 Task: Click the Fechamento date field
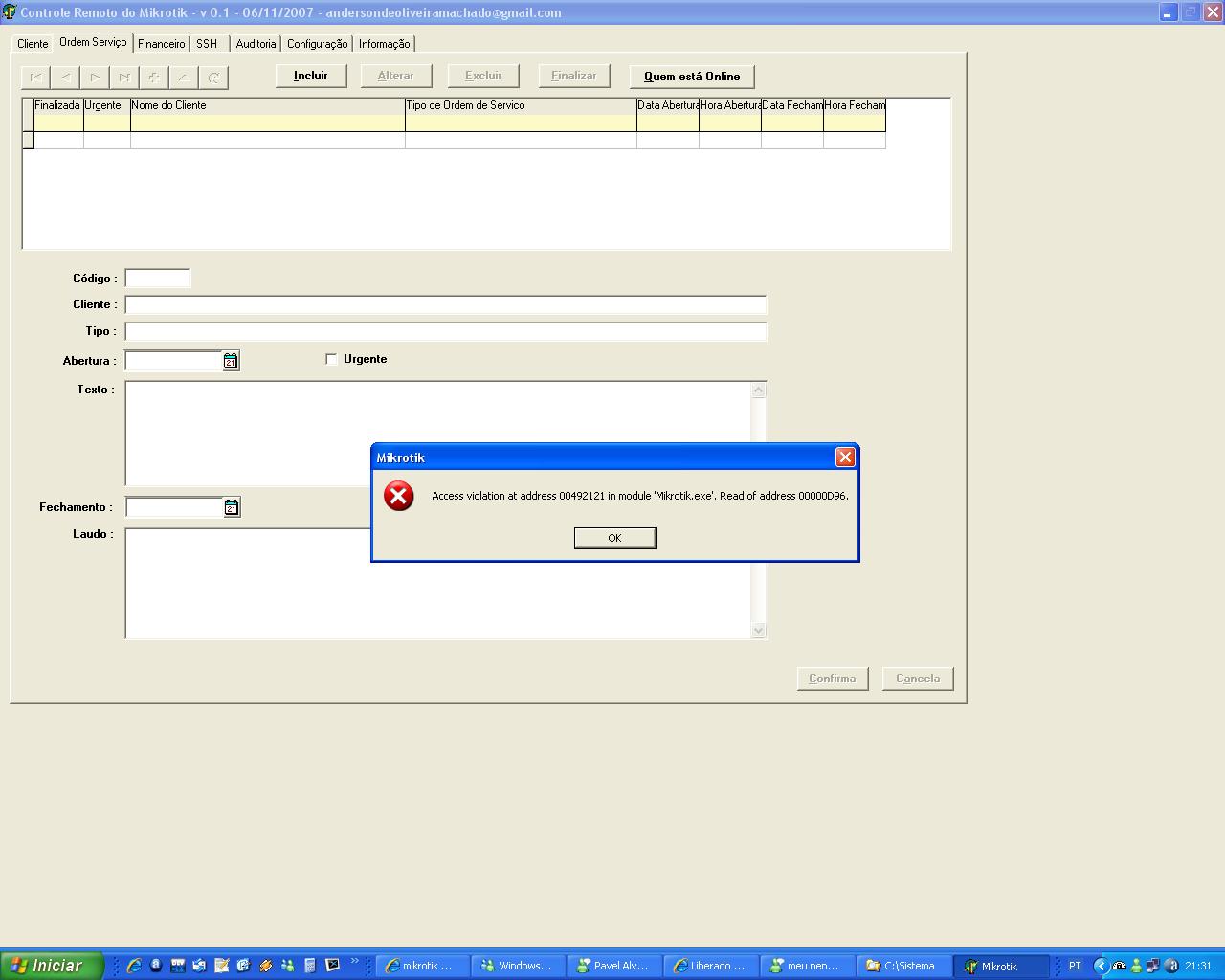[175, 507]
